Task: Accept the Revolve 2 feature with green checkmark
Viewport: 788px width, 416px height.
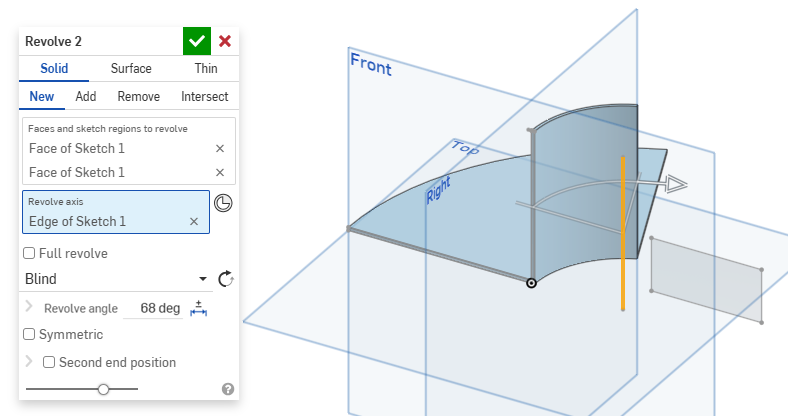Action: 197,41
